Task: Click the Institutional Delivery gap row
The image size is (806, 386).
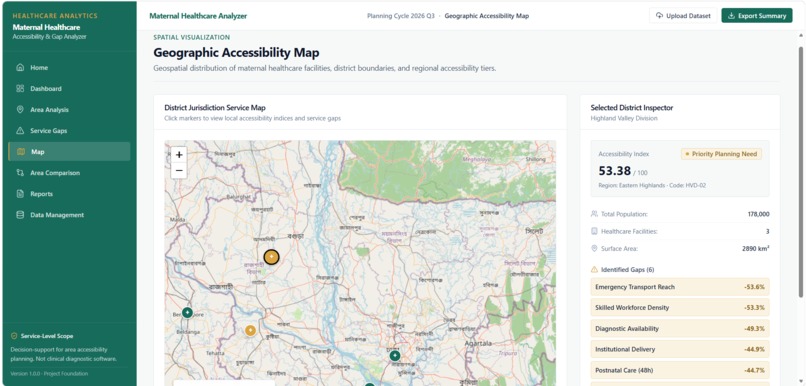Action: [x=680, y=349]
